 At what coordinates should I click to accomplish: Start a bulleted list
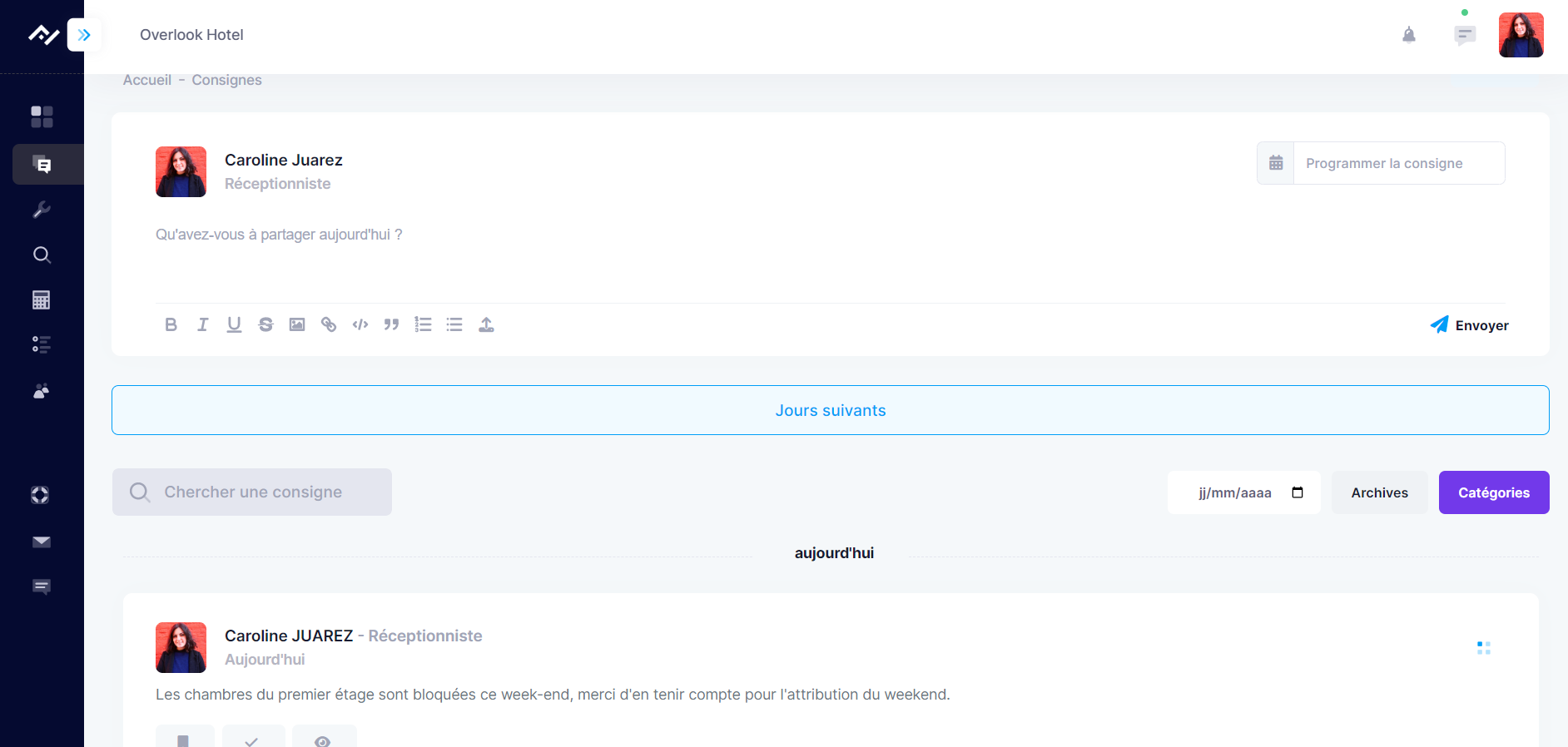tap(454, 324)
